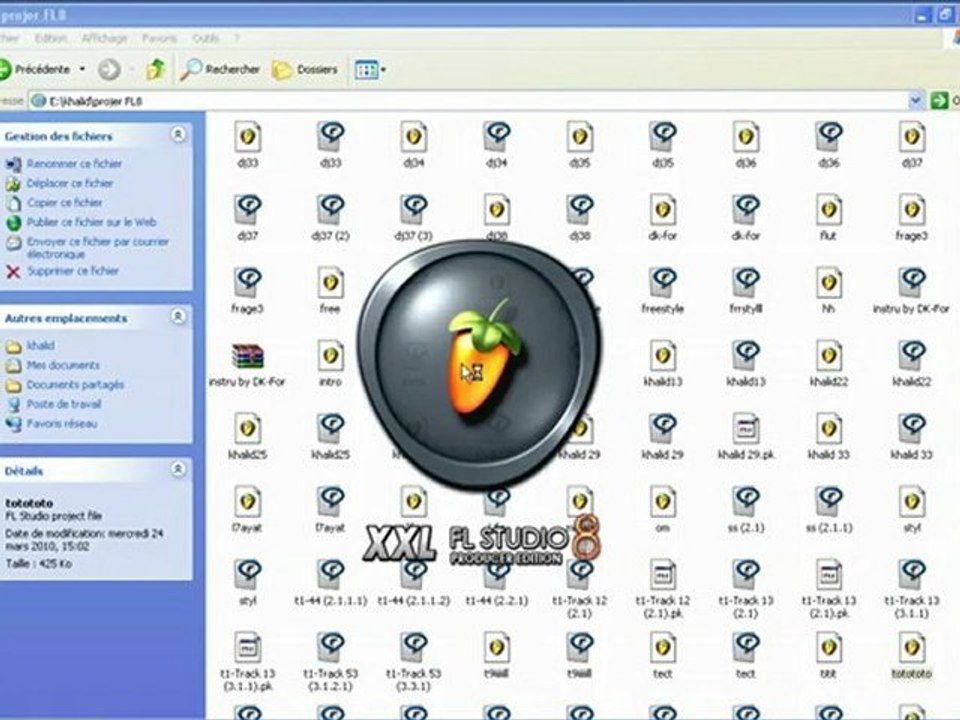Screen dimensions: 960x720
Task: Select the dj37 (3) audio file
Action: point(414,217)
